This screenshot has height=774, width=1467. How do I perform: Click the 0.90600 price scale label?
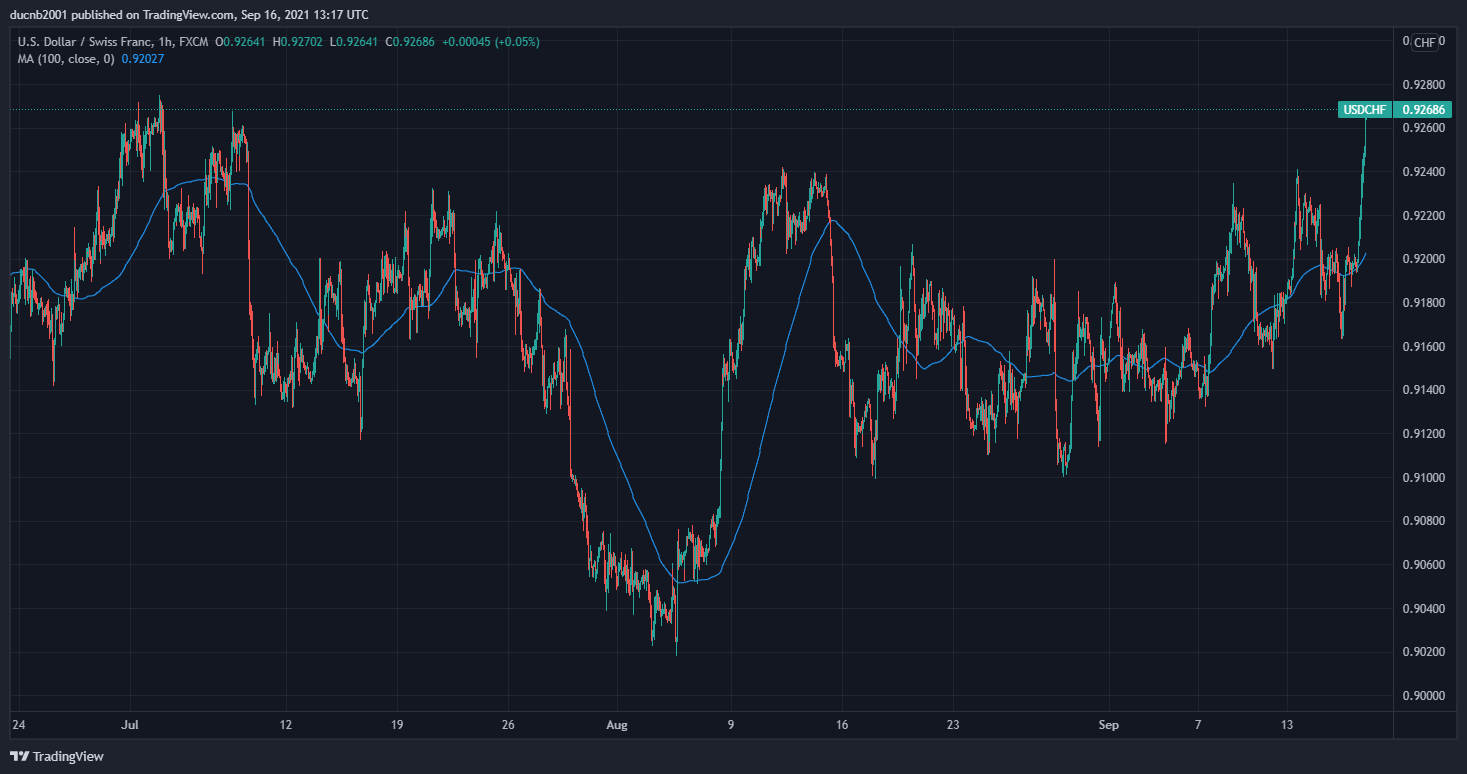point(1423,564)
